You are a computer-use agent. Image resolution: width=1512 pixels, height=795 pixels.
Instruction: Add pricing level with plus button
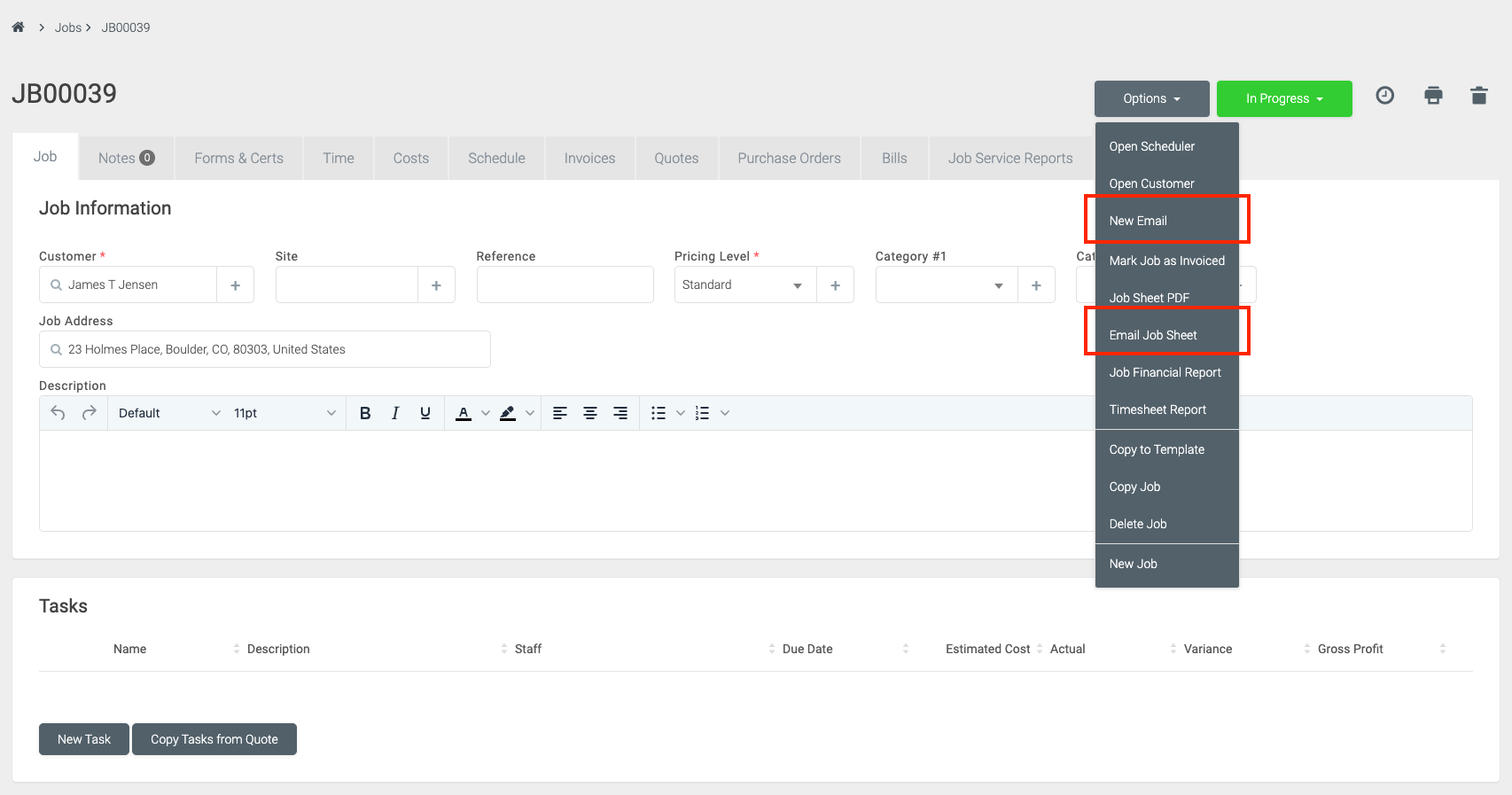835,285
